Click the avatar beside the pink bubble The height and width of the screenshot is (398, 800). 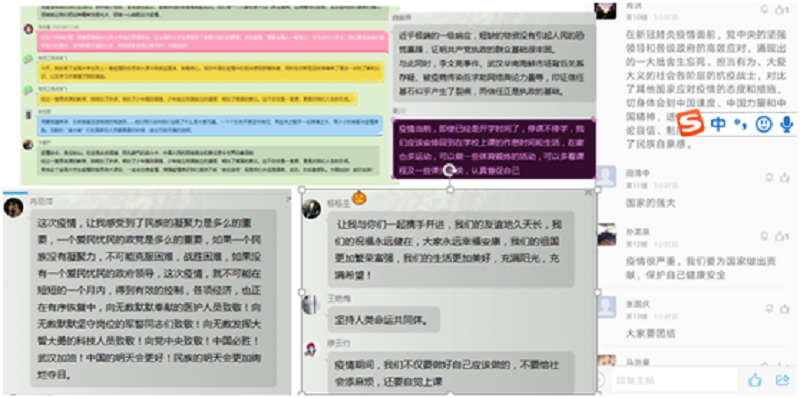point(28,29)
